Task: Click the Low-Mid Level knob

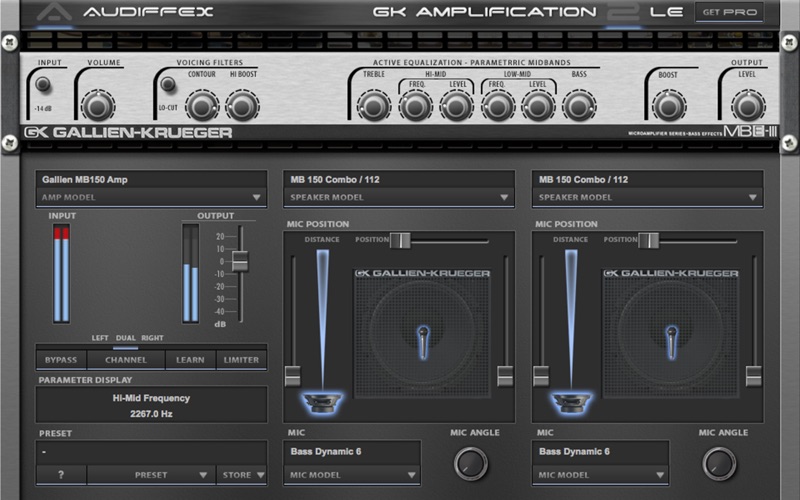Action: (x=538, y=106)
